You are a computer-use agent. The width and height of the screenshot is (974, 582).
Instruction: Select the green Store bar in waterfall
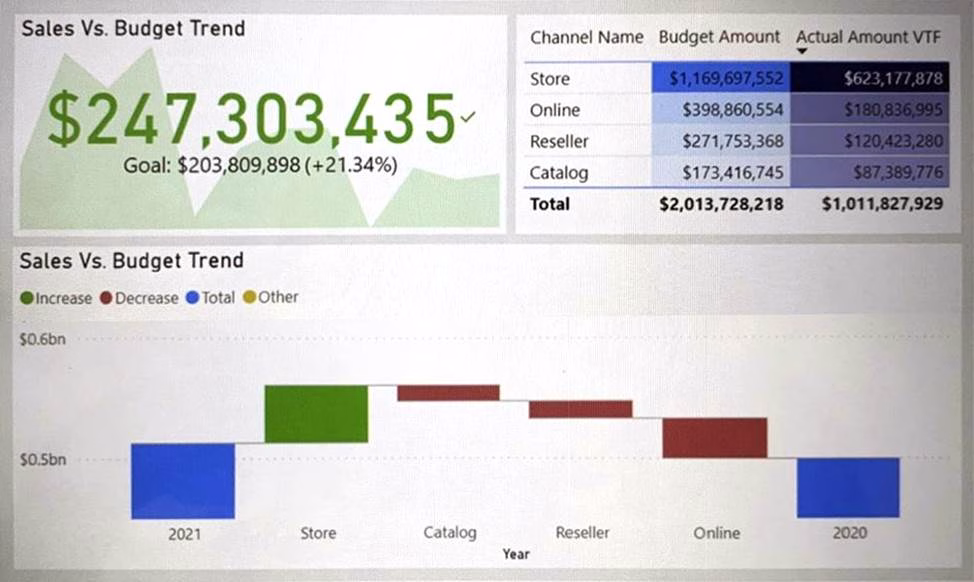click(316, 413)
